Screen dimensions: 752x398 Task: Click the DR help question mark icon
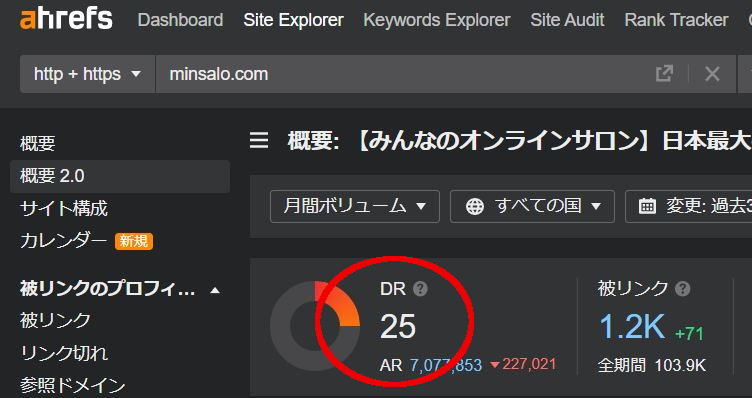(x=420, y=289)
